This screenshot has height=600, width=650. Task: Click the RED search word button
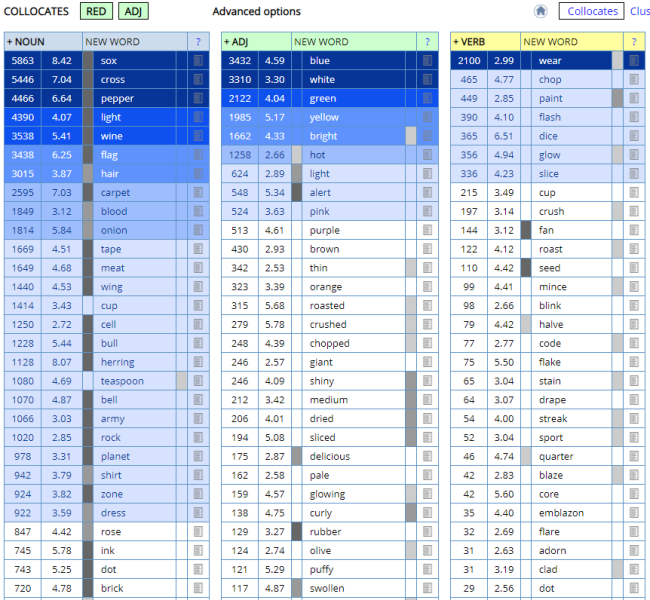(96, 11)
